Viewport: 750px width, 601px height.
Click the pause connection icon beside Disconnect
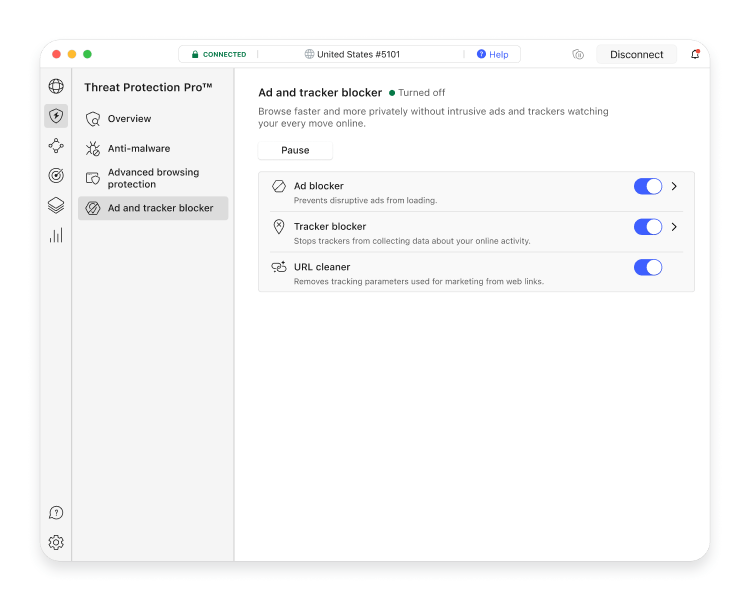[578, 54]
